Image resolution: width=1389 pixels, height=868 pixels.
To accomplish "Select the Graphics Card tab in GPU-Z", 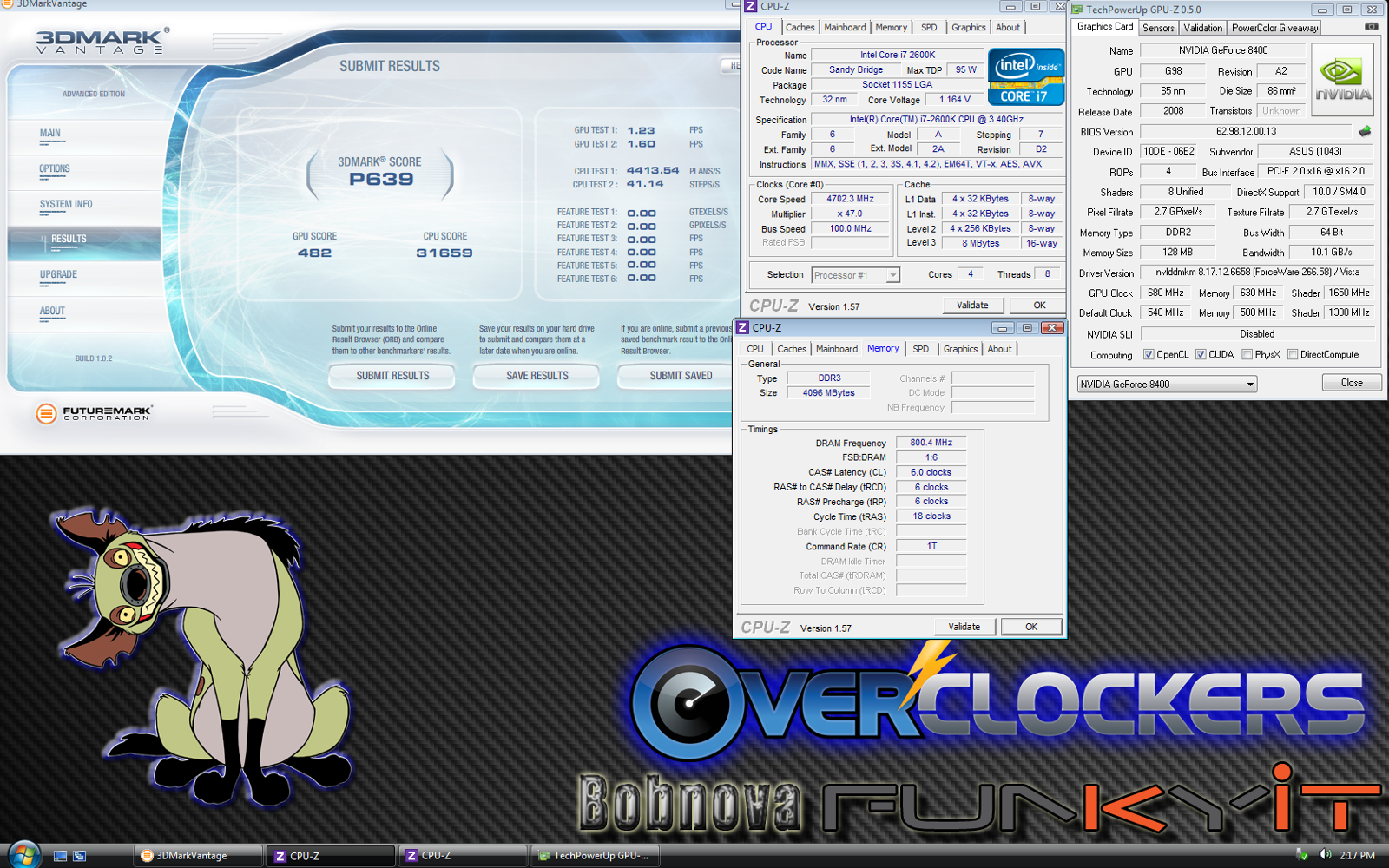I will tap(1105, 27).
